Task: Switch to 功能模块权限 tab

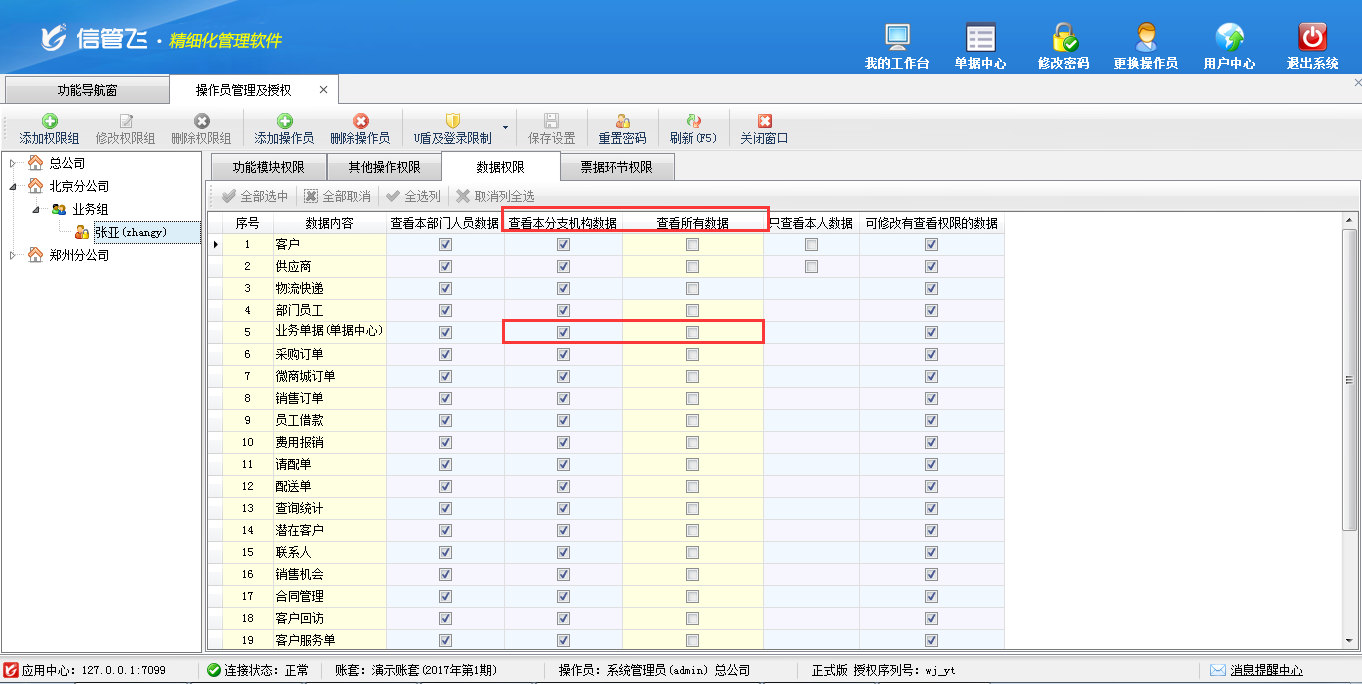Action: pos(268,167)
